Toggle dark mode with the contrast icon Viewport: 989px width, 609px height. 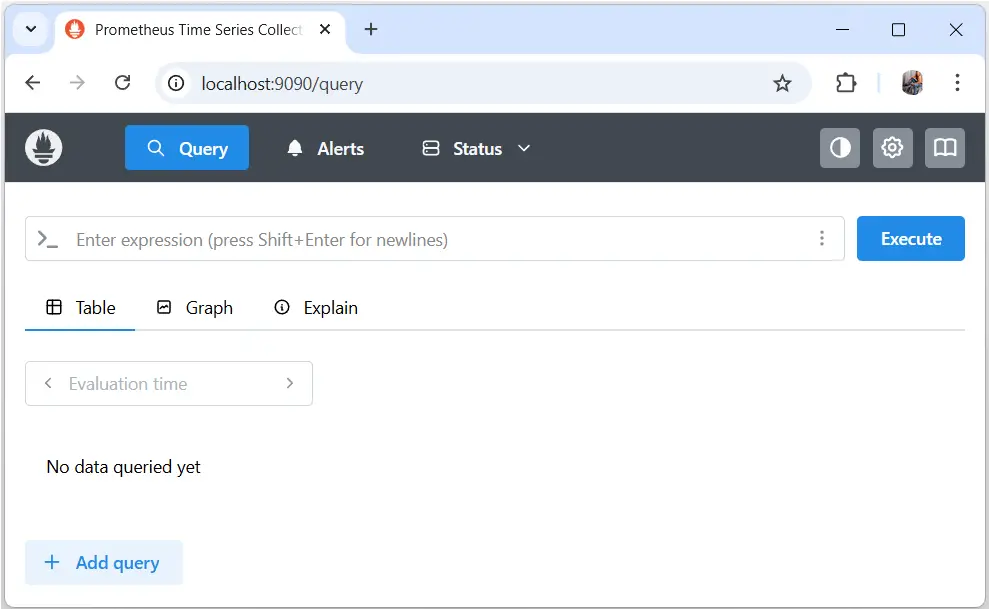pos(840,147)
